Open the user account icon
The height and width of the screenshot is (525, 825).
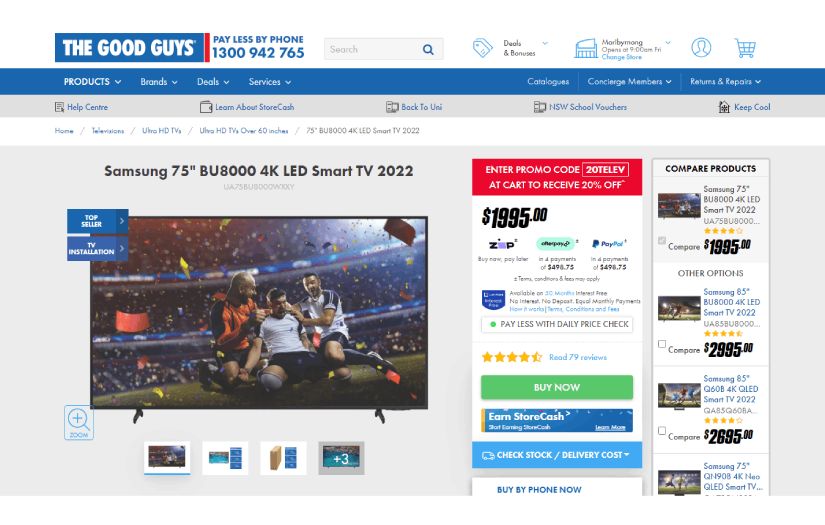701,47
